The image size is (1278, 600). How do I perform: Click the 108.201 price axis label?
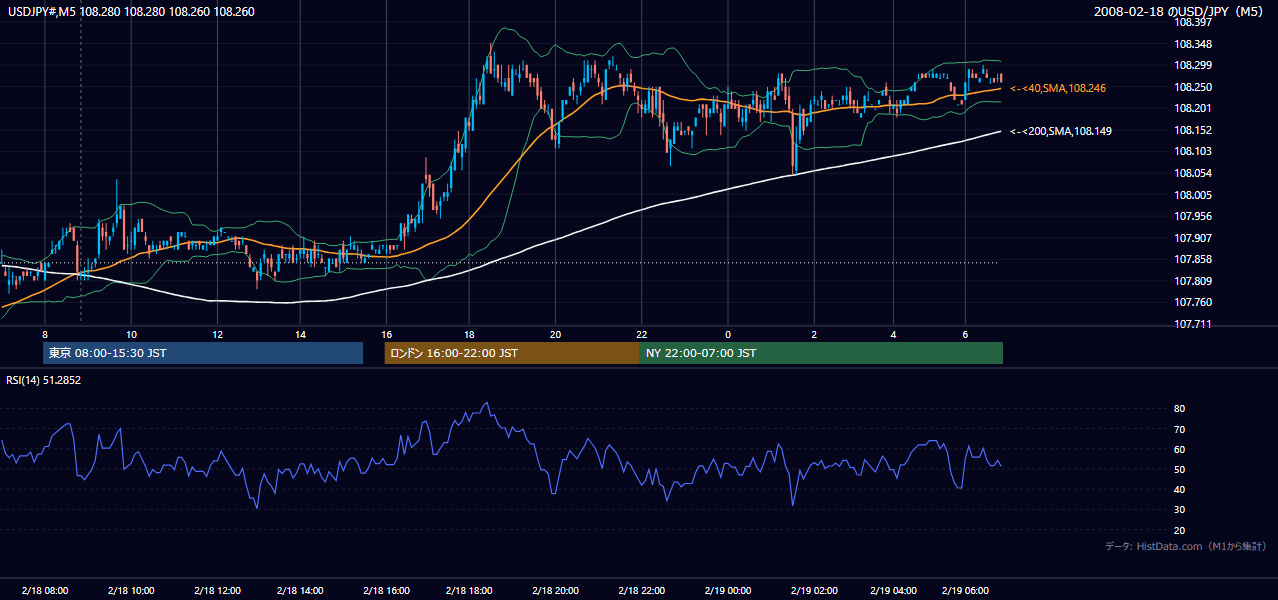[x=1193, y=108]
